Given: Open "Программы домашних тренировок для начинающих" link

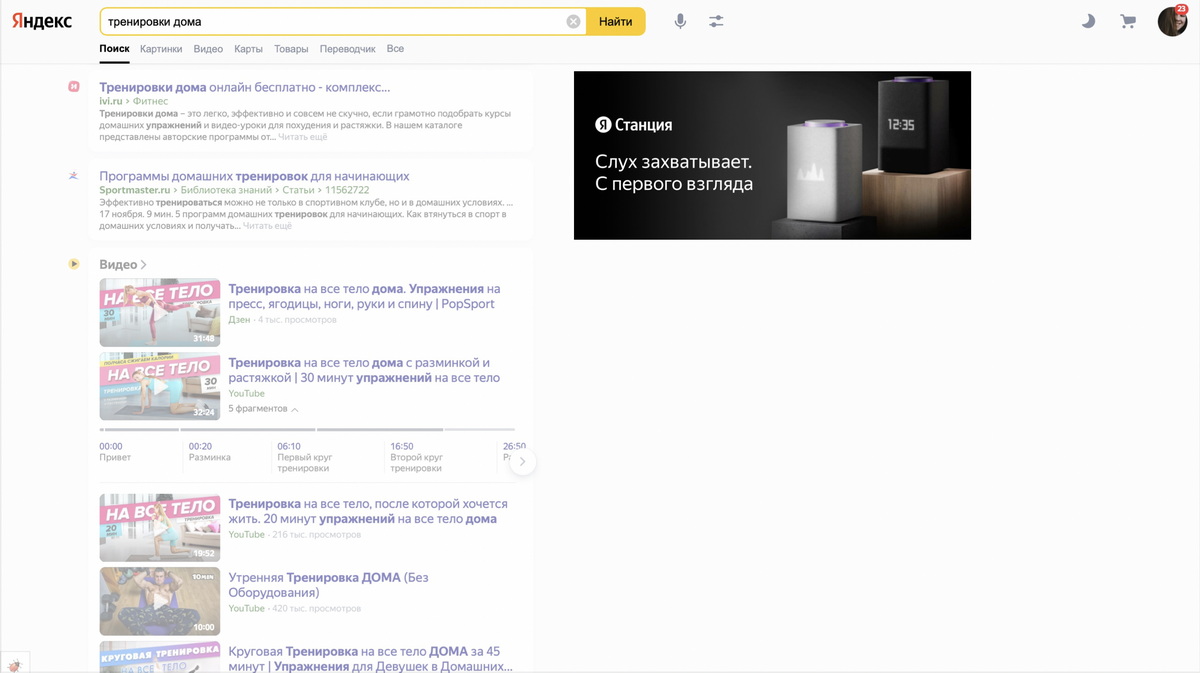Looking at the screenshot, I should (254, 176).
